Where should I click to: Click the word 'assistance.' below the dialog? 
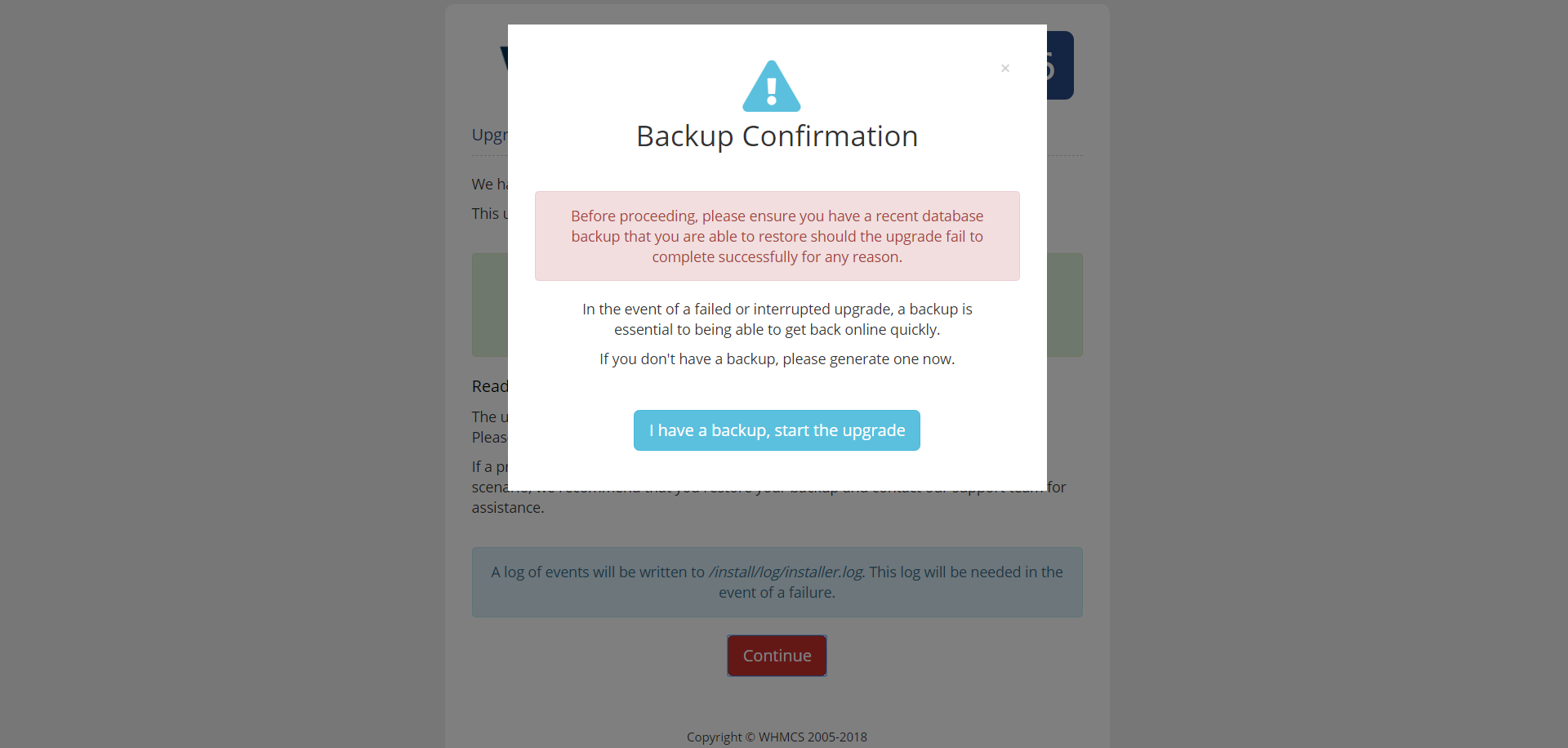click(x=508, y=508)
